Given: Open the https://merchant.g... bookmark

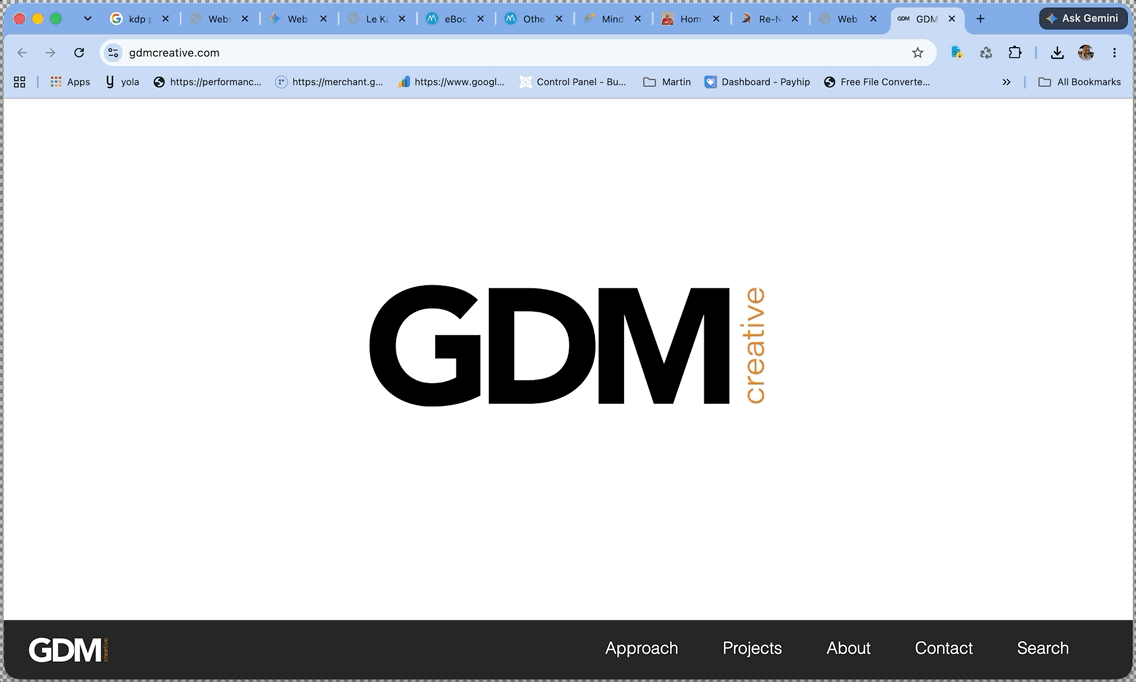Looking at the screenshot, I should pyautogui.click(x=329, y=82).
